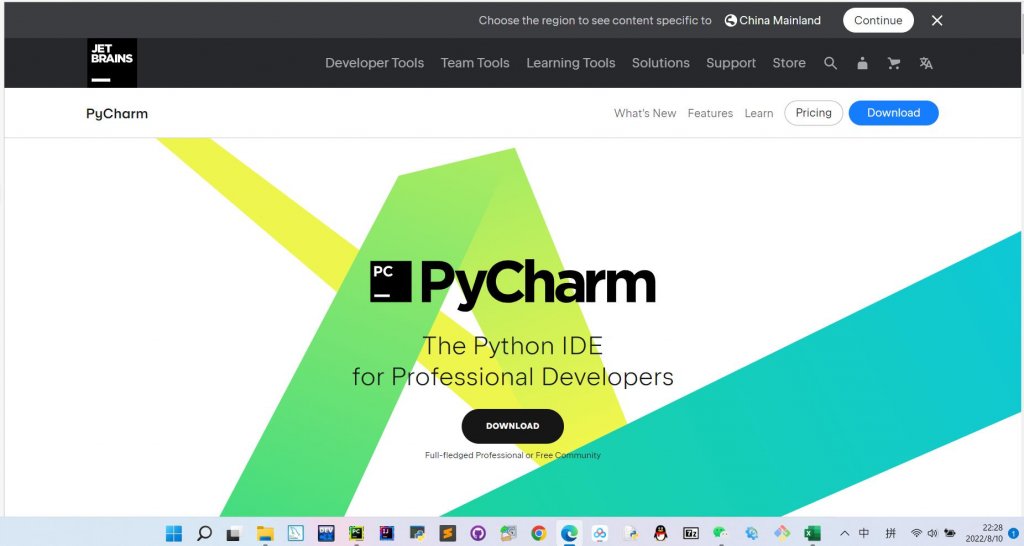Switch to Microsoft Edge on the taskbar
This screenshot has width=1024, height=546.
coord(569,534)
